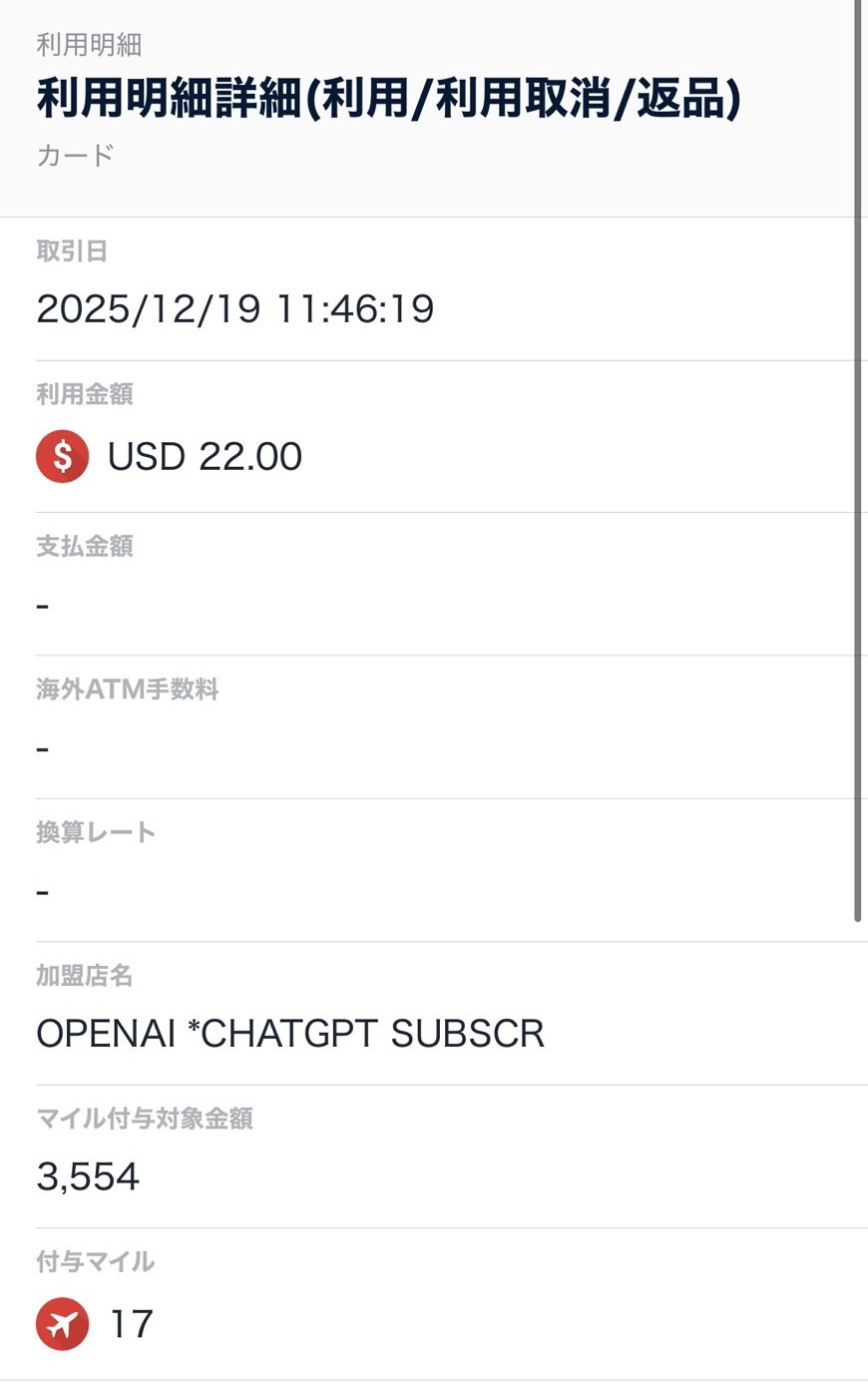Click the マイル付与対象金額 label
This screenshot has height=1383, width=868.
coord(145,1119)
